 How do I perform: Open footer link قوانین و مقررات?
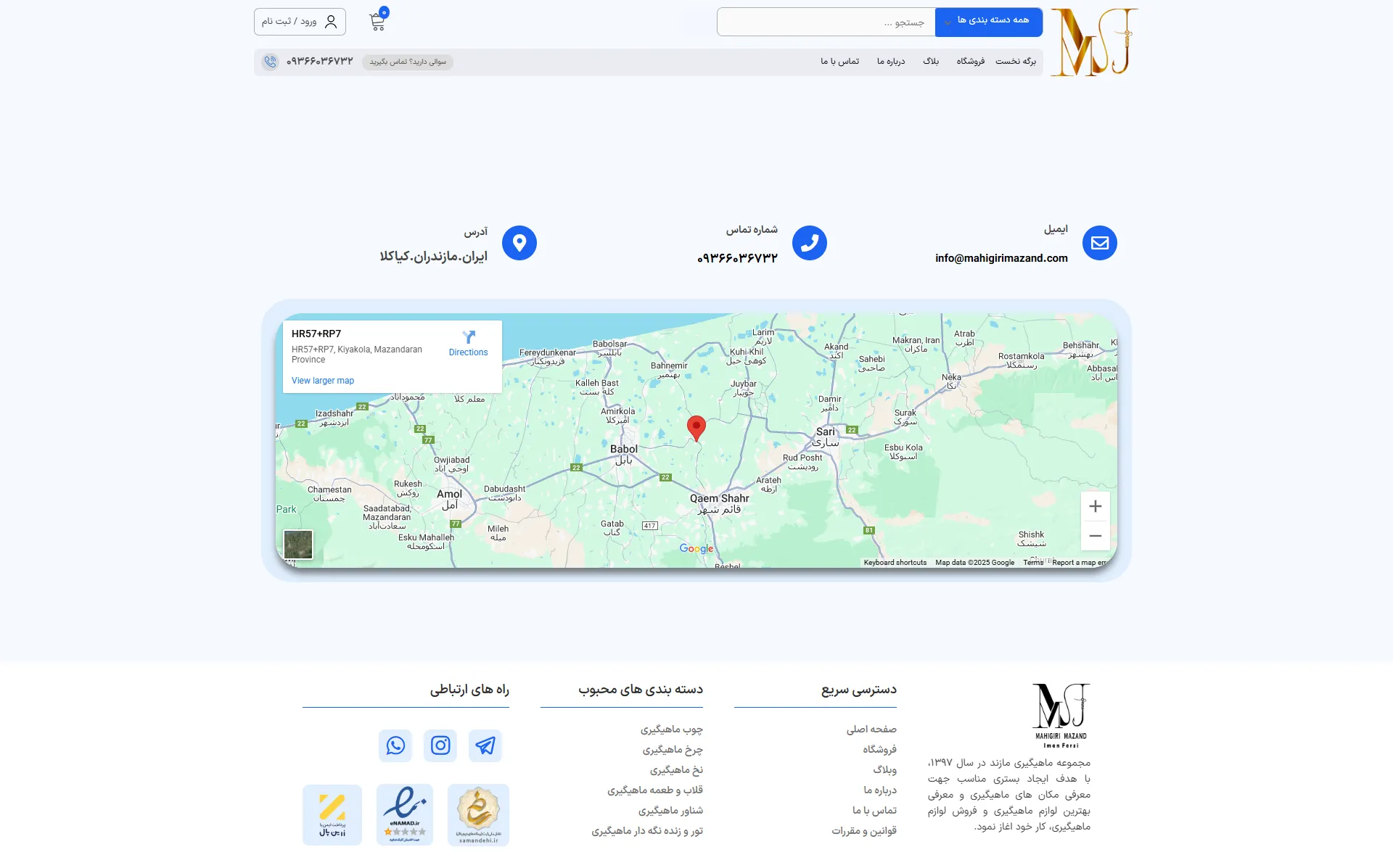[864, 831]
